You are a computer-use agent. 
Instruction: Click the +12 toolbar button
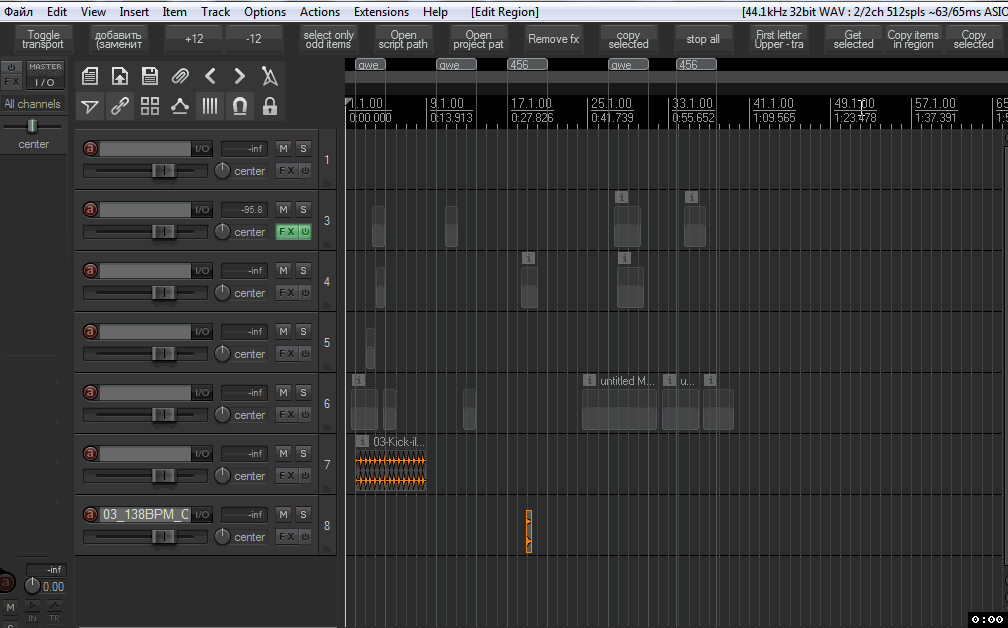194,39
